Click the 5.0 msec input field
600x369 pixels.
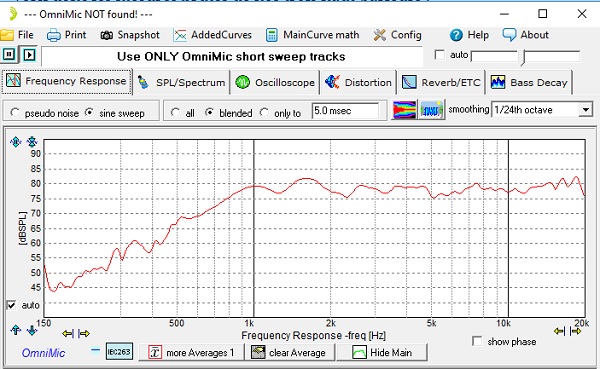click(x=346, y=111)
